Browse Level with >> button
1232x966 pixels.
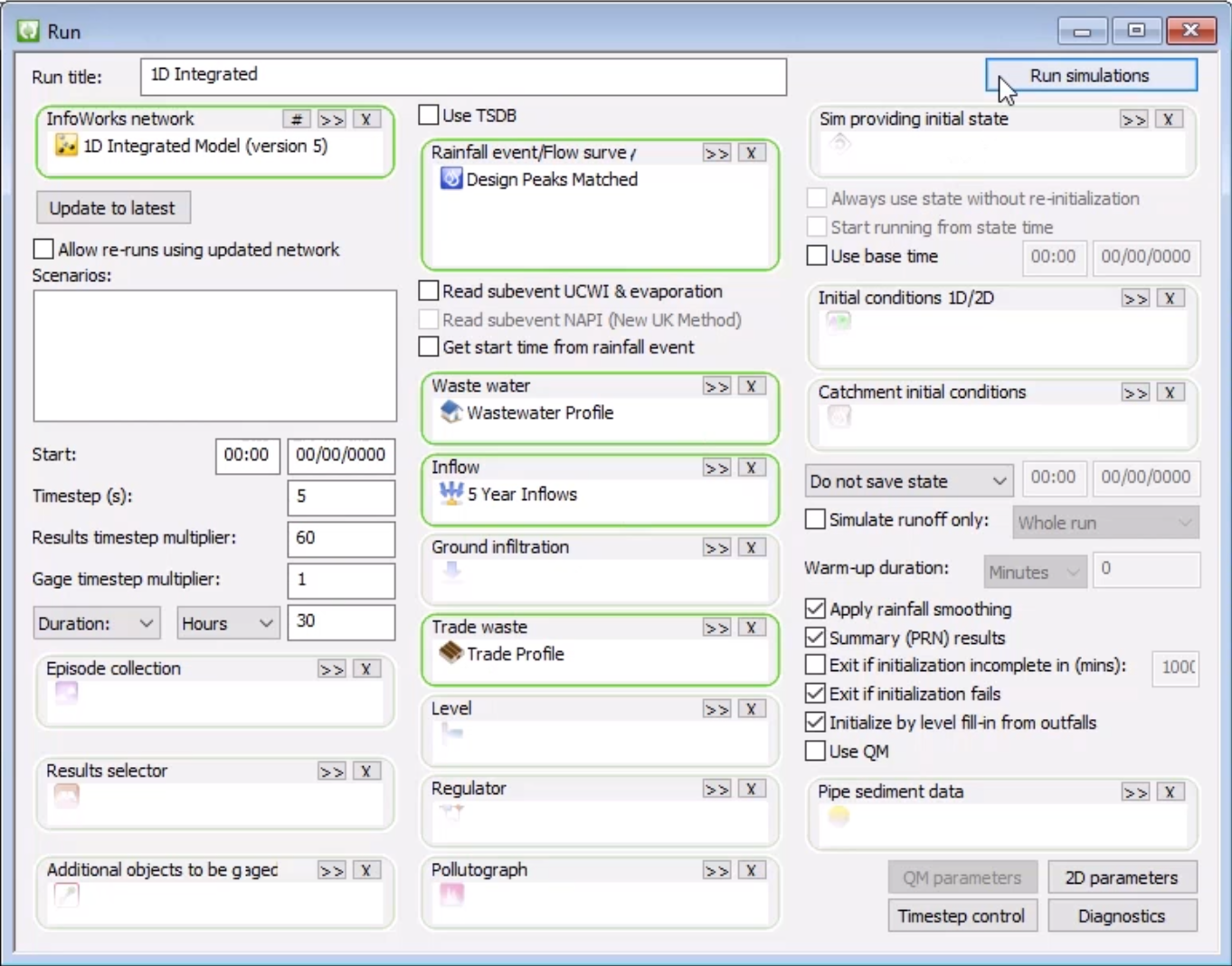click(717, 709)
